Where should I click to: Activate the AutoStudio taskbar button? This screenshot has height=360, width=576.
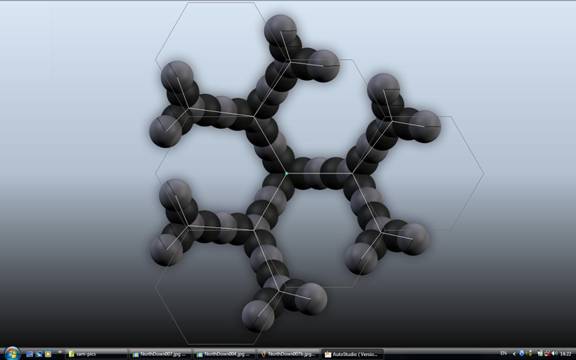[353, 354]
